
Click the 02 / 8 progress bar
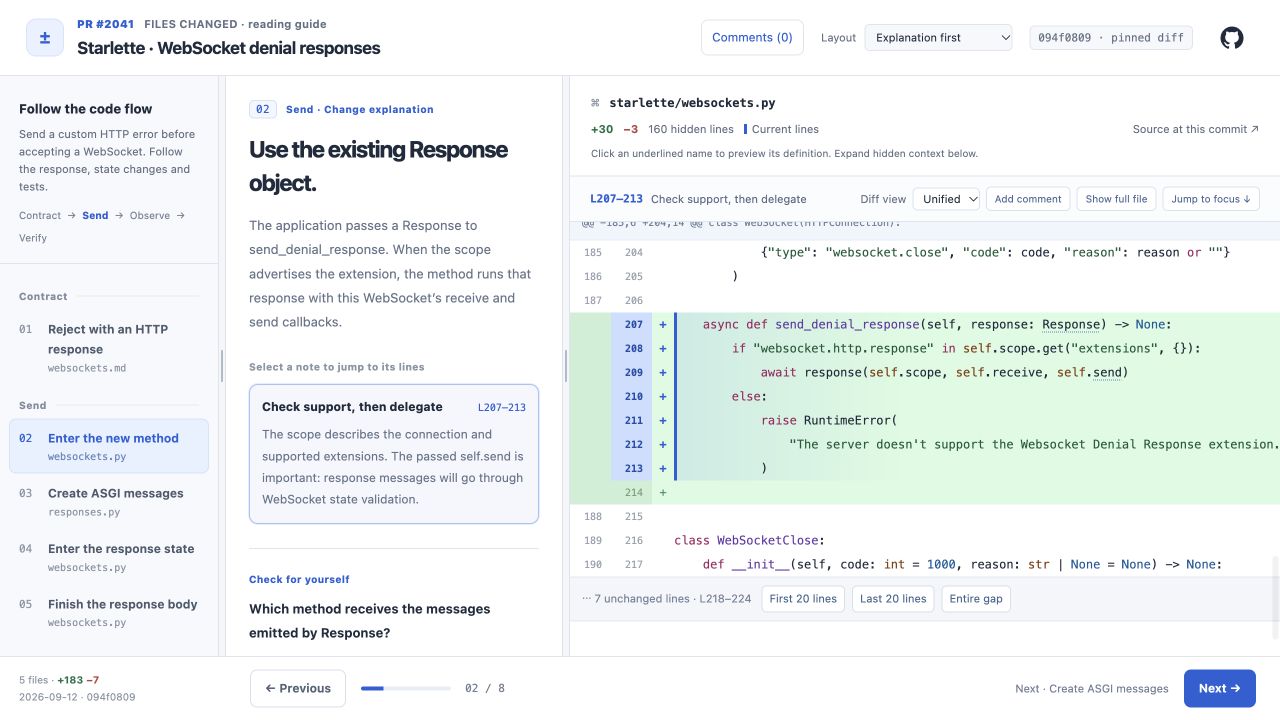(406, 688)
